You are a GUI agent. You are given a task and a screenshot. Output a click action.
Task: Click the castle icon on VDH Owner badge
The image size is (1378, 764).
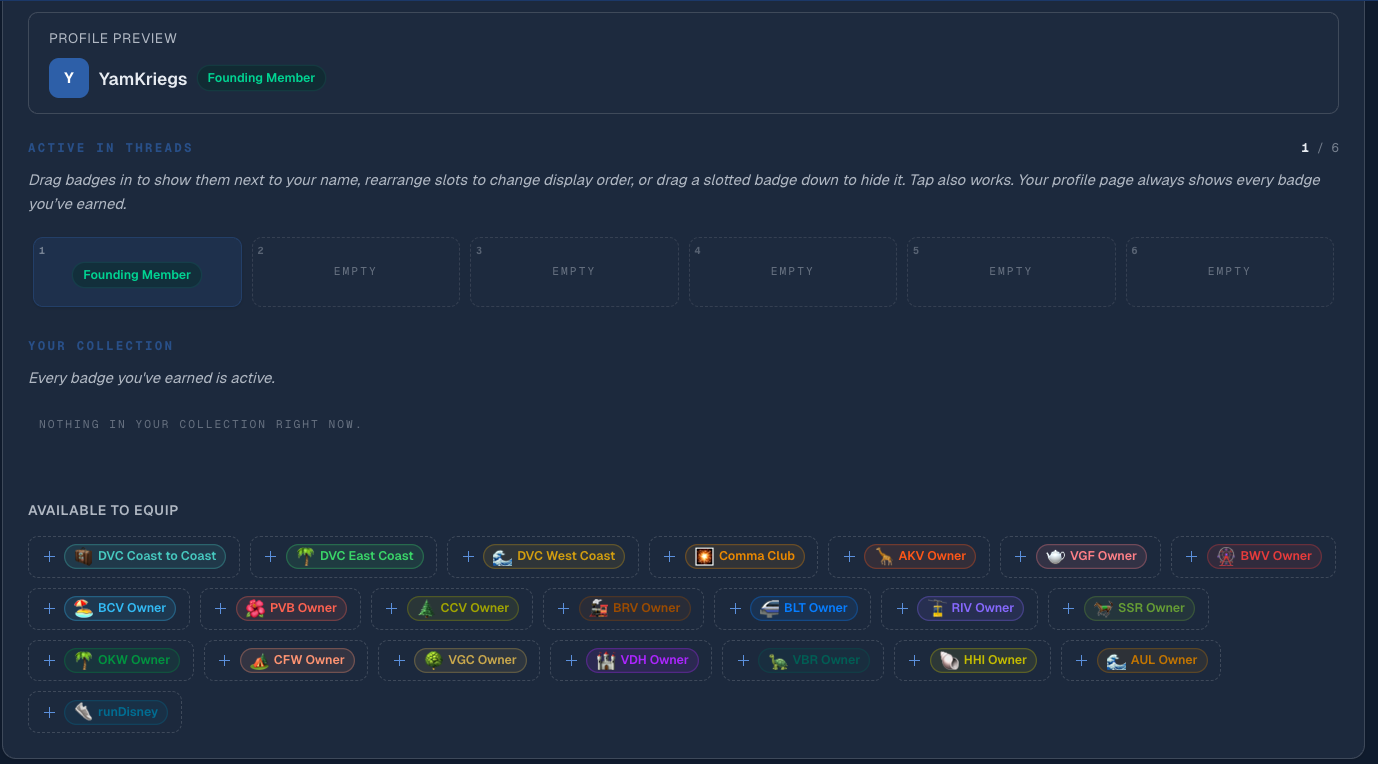[x=605, y=660]
